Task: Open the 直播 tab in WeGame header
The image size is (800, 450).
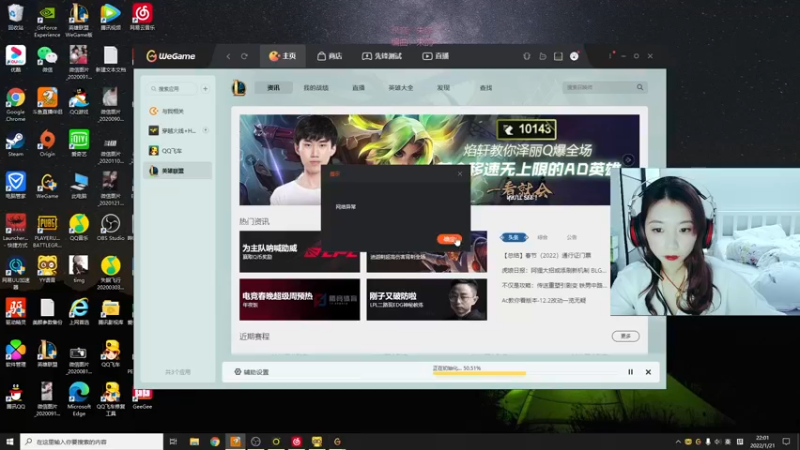Action: [x=435, y=56]
